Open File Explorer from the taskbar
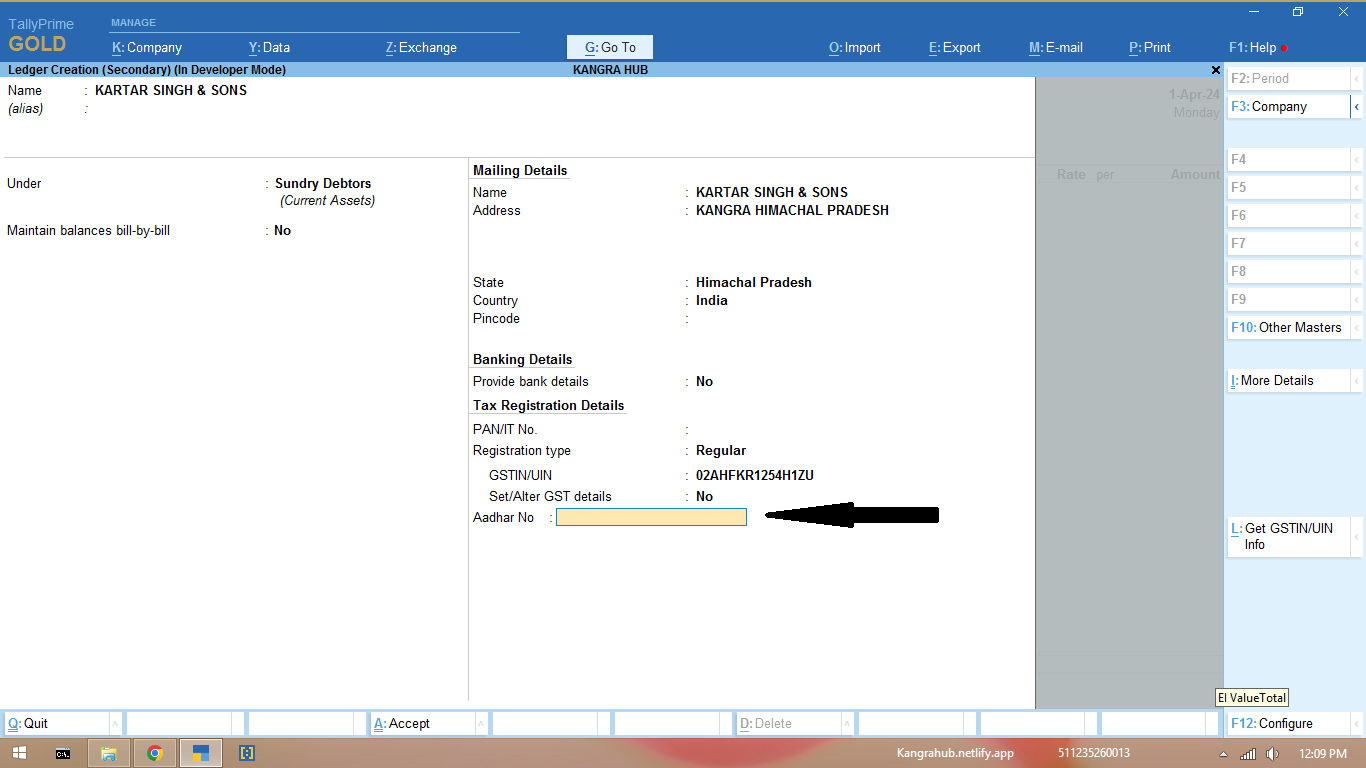The width and height of the screenshot is (1366, 768). point(109,753)
